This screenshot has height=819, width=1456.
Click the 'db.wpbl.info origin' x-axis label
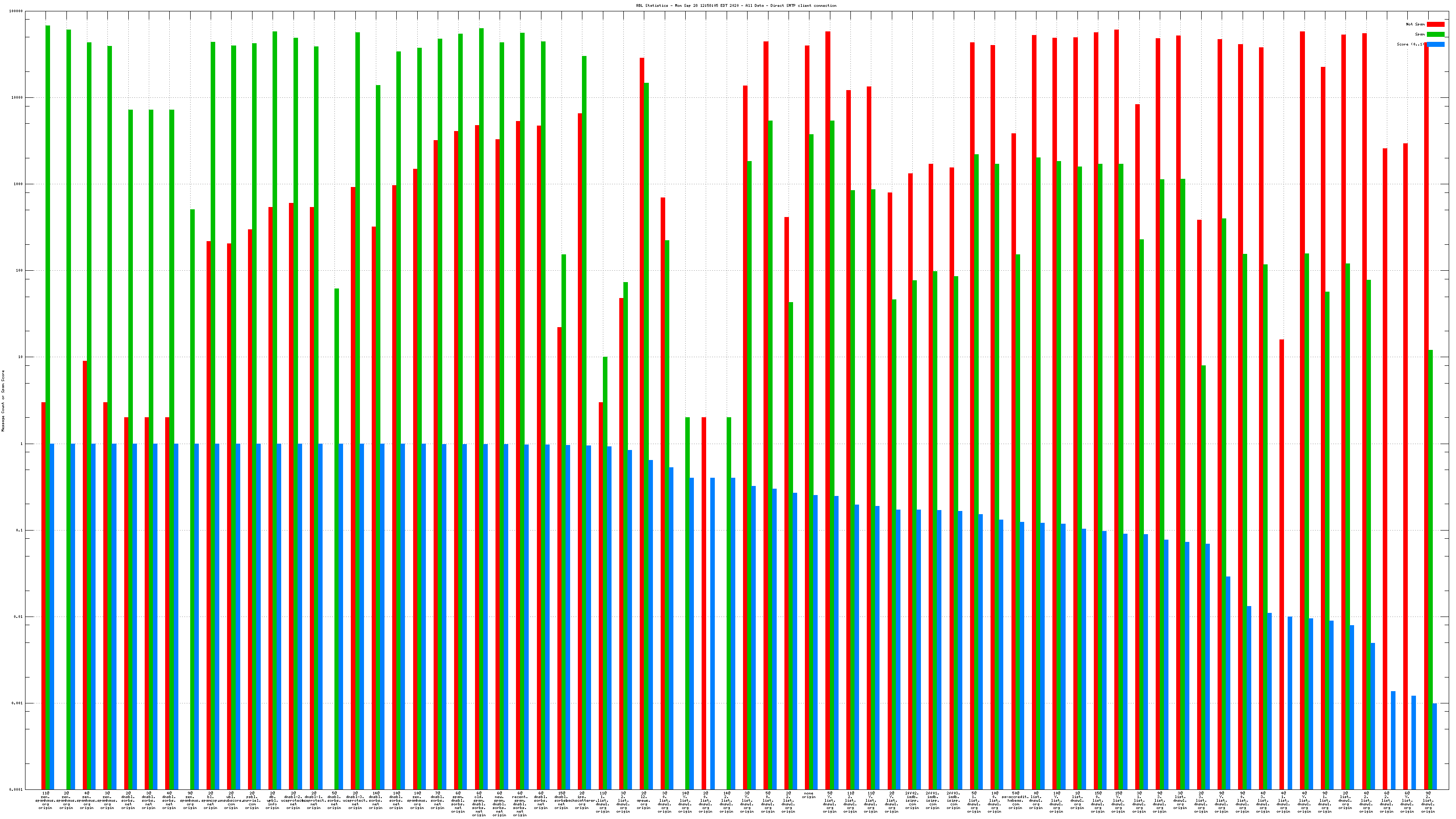point(273,800)
